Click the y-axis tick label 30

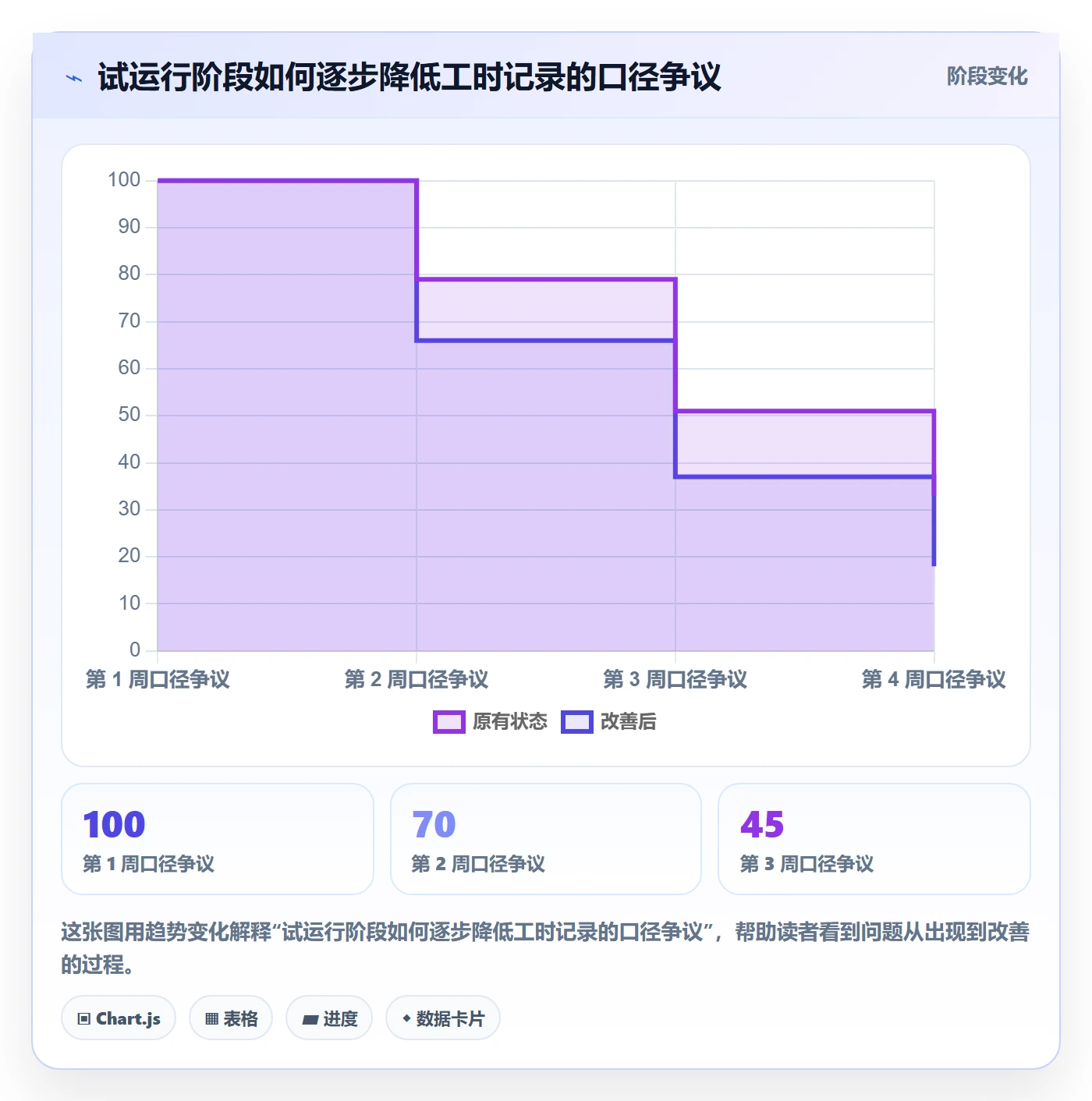pyautogui.click(x=129, y=509)
